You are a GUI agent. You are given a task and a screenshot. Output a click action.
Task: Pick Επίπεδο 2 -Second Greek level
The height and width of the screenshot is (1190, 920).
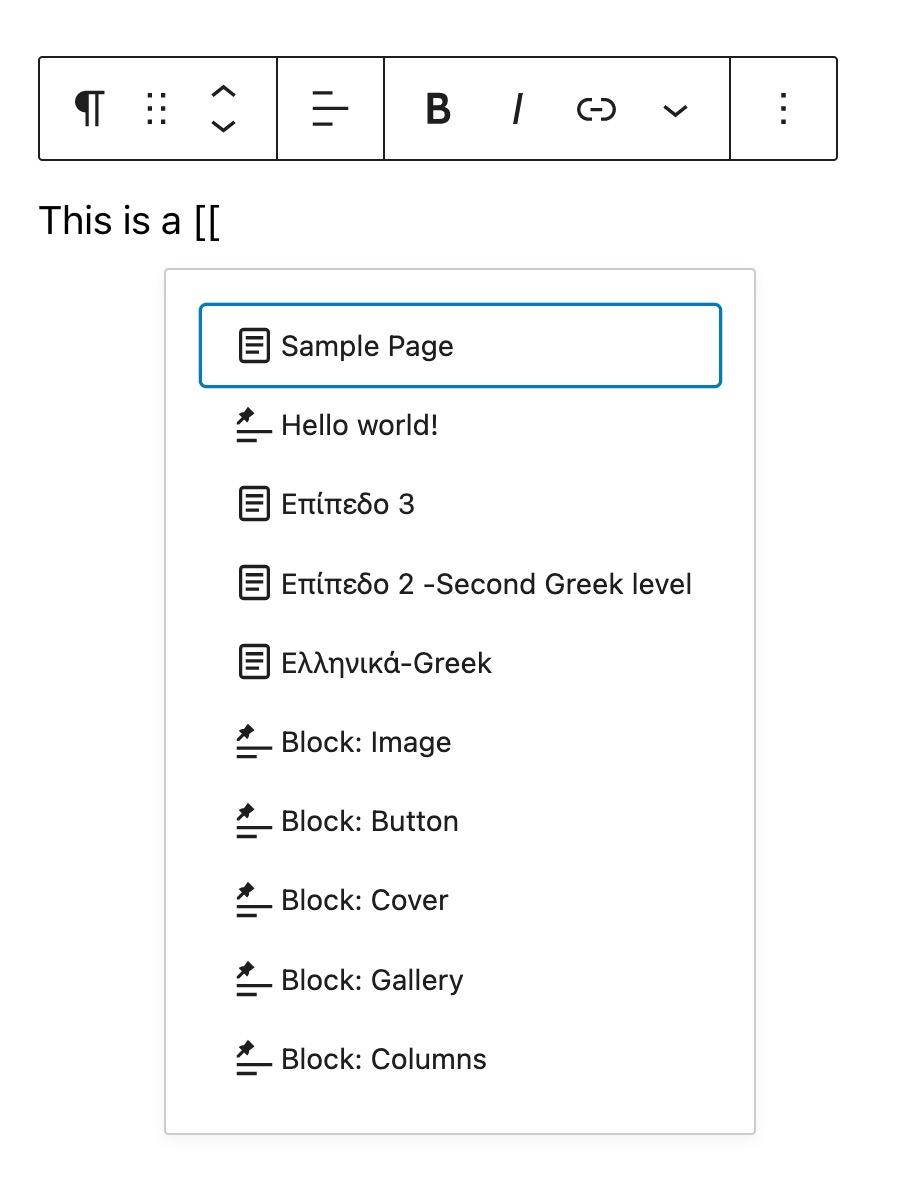click(486, 584)
